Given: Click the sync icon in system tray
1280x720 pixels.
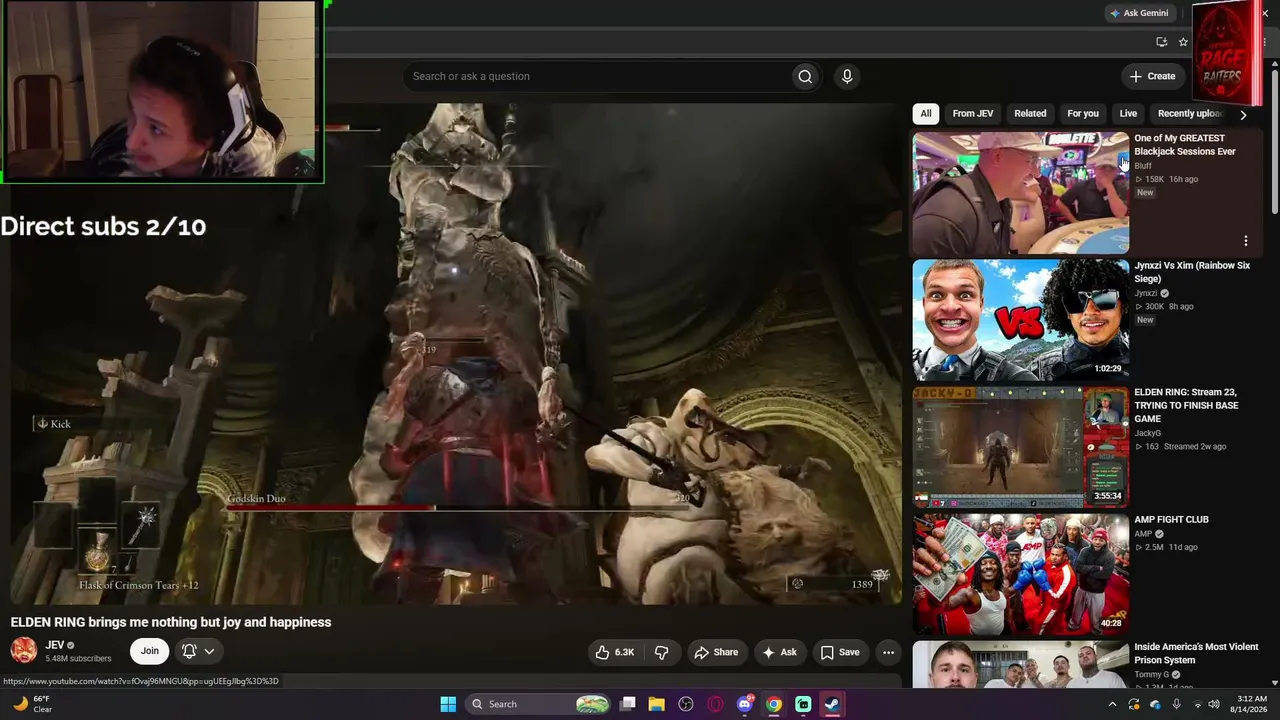Looking at the screenshot, I should point(1134,704).
